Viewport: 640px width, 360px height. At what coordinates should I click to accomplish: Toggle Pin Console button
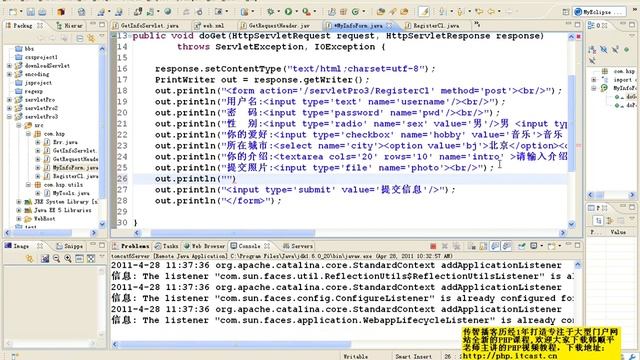point(521,246)
